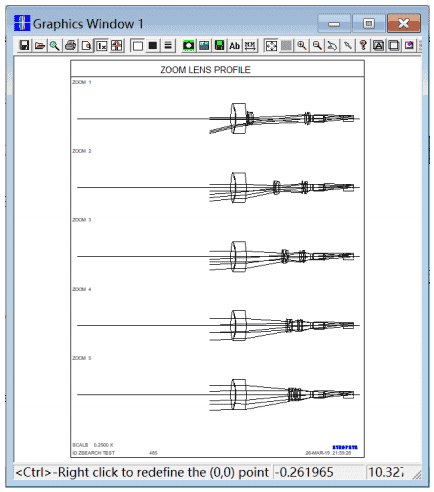434x492 pixels.
Task: Click the Ab text annotation icon
Action: [235, 46]
